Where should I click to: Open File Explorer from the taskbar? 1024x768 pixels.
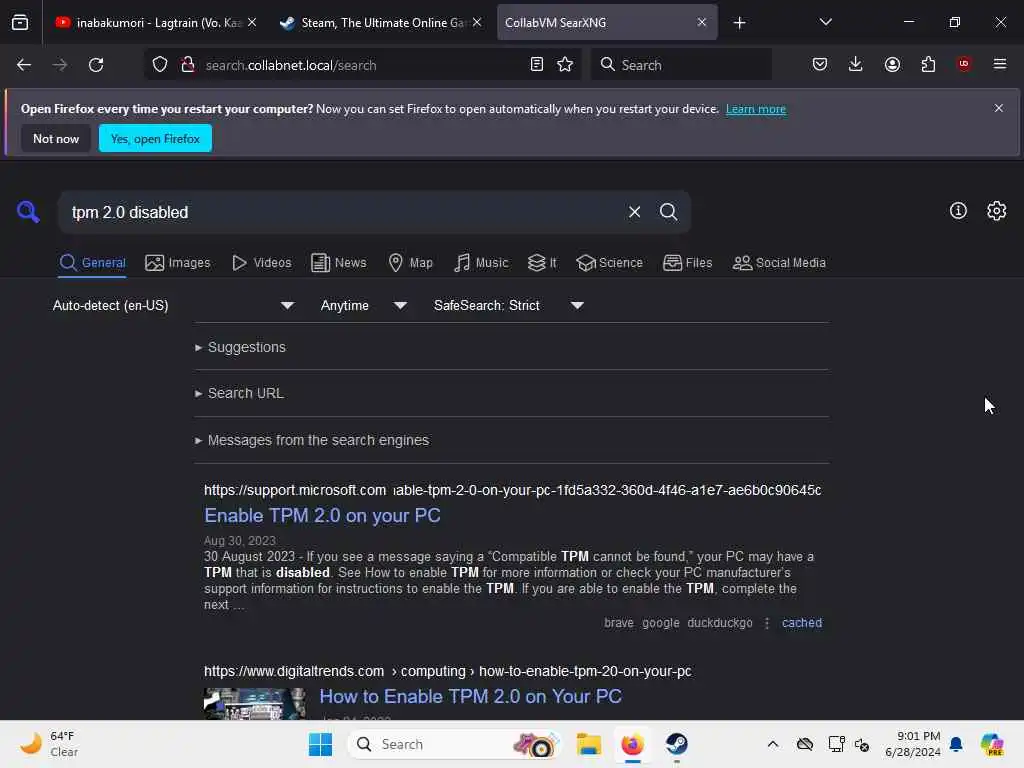pos(588,744)
